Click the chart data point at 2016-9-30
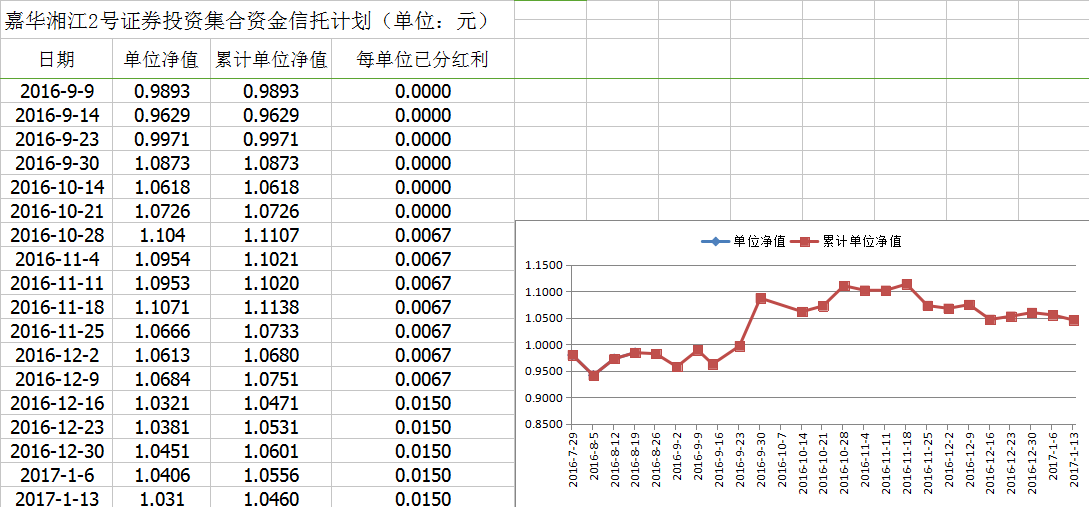 761,298
